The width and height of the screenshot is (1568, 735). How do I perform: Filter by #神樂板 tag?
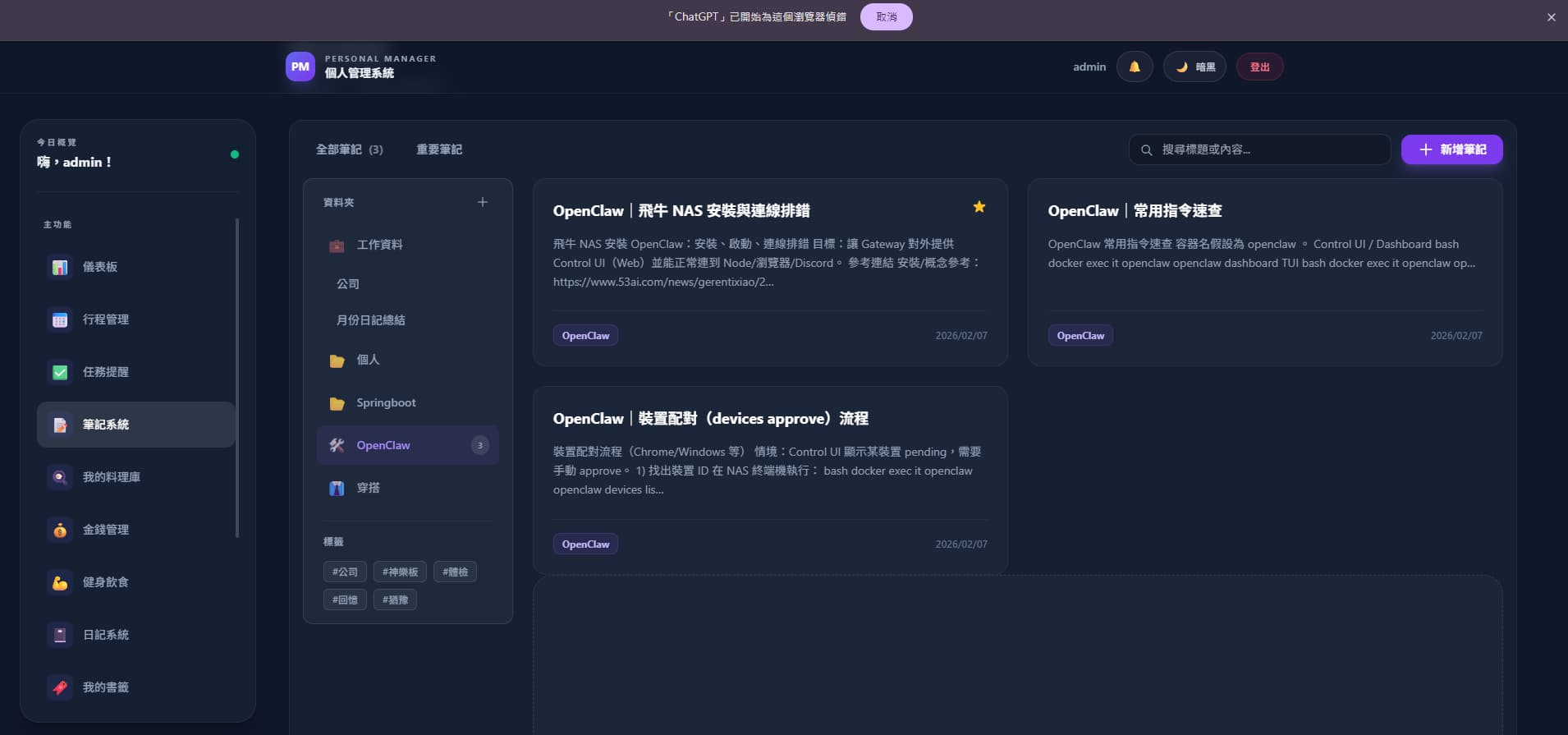point(400,572)
